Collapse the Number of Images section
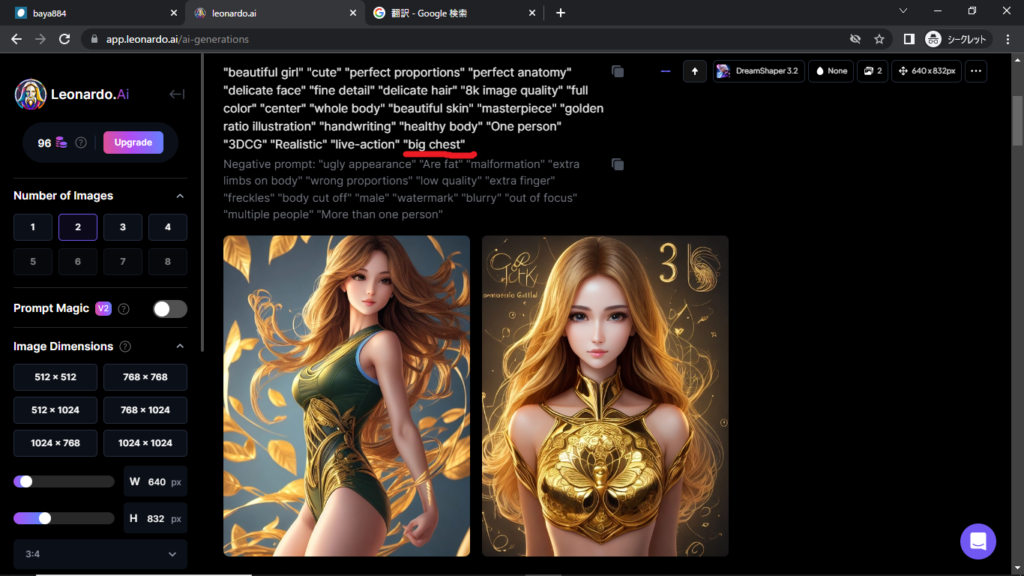The width and height of the screenshot is (1024, 576). (180, 196)
